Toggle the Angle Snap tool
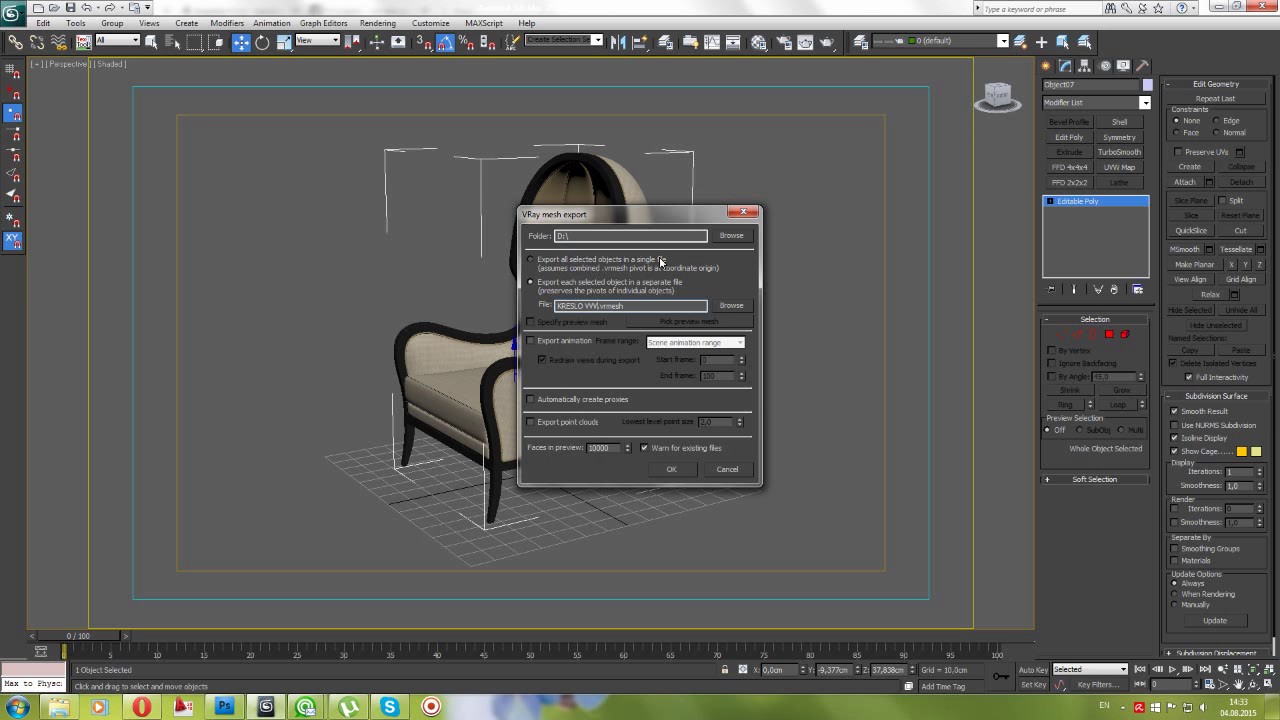The height and width of the screenshot is (720, 1280). [x=445, y=42]
